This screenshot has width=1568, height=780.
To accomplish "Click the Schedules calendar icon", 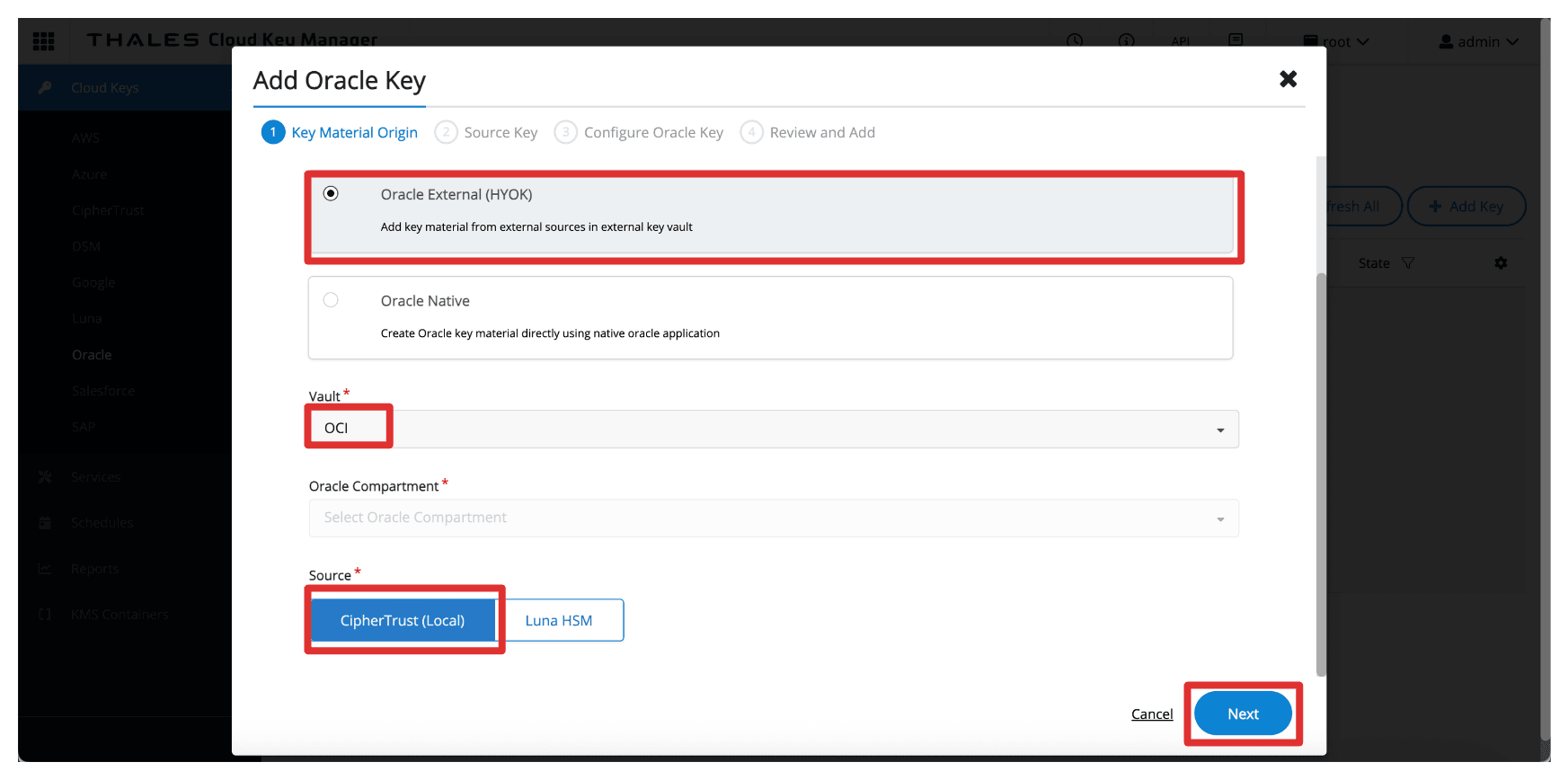I will click(x=45, y=522).
